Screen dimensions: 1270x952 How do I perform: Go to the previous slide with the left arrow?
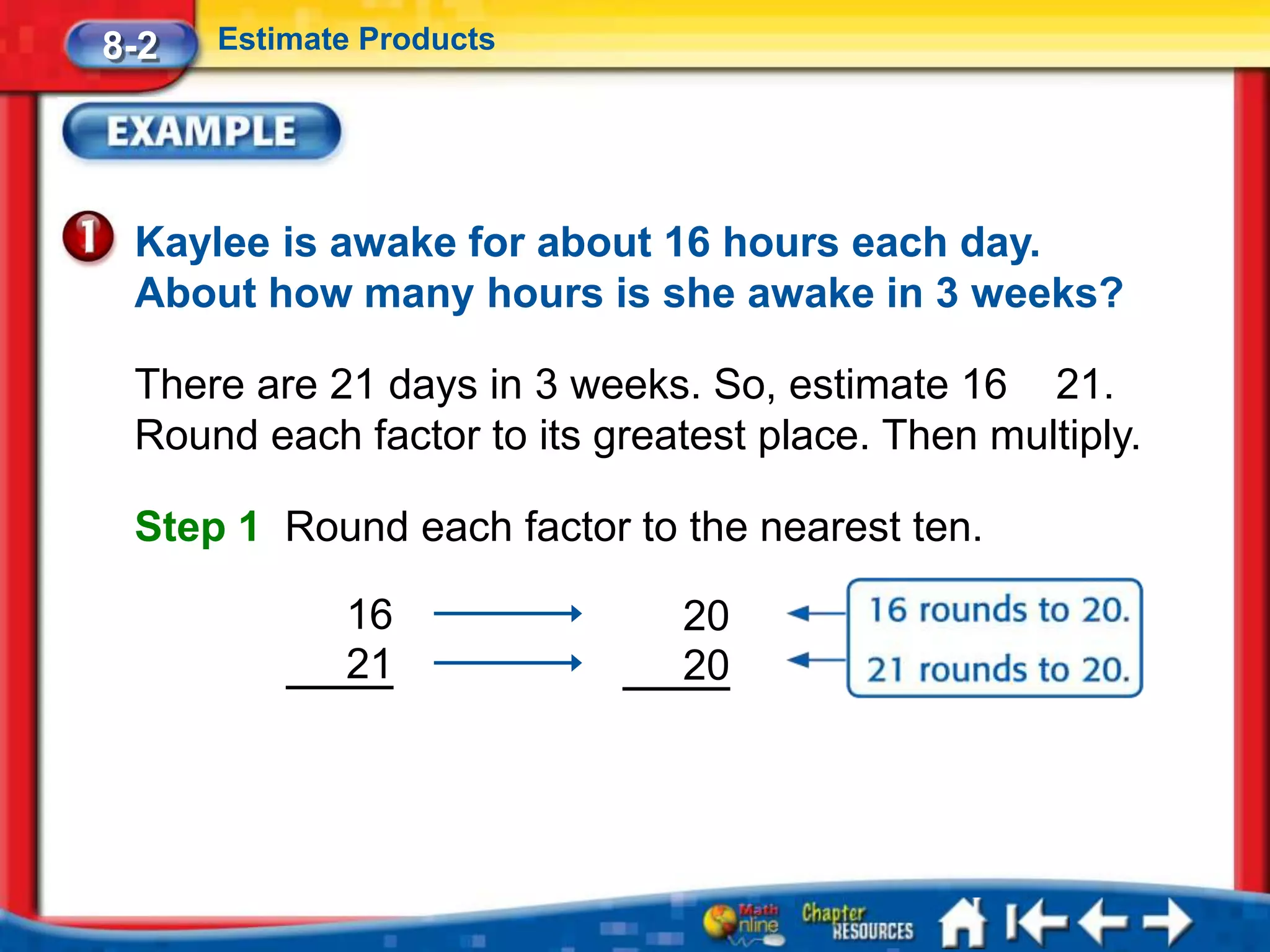[x=1103, y=922]
